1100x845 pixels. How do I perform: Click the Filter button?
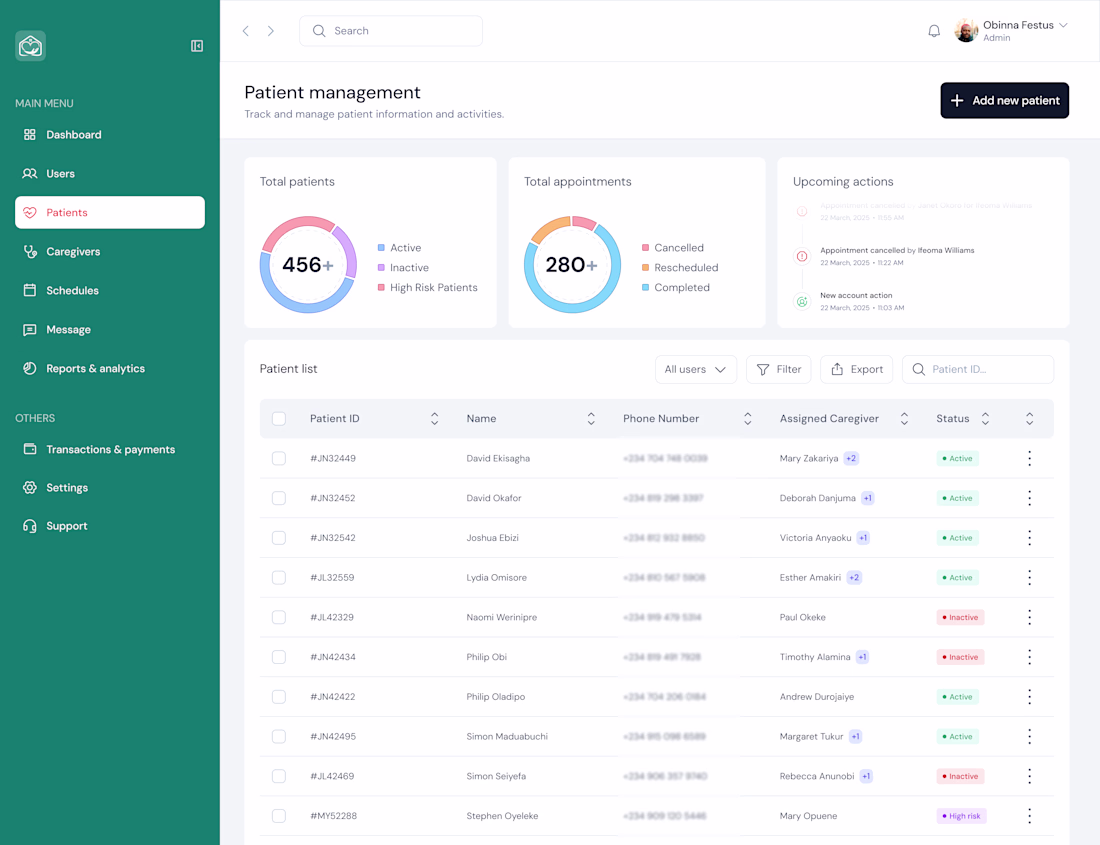(779, 370)
